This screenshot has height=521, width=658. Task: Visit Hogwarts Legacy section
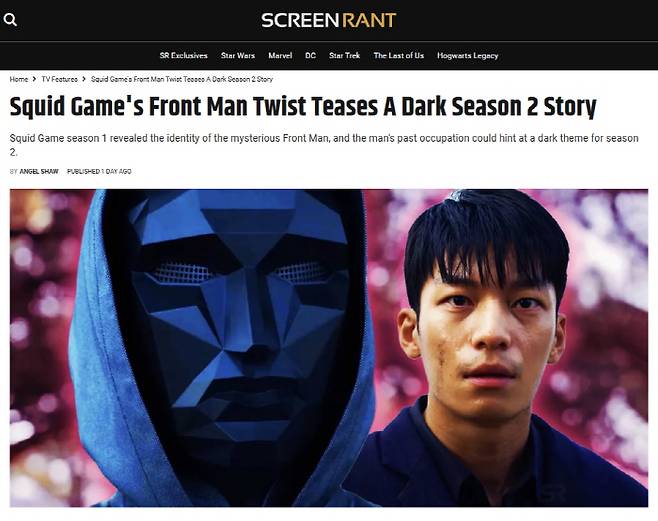click(467, 56)
